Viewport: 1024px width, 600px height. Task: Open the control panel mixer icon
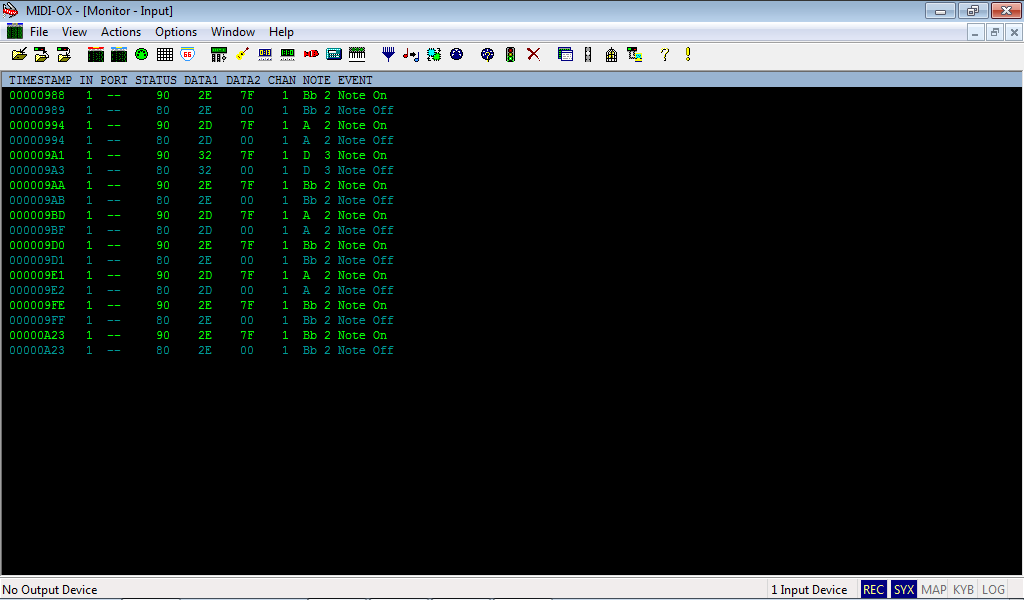[219, 55]
